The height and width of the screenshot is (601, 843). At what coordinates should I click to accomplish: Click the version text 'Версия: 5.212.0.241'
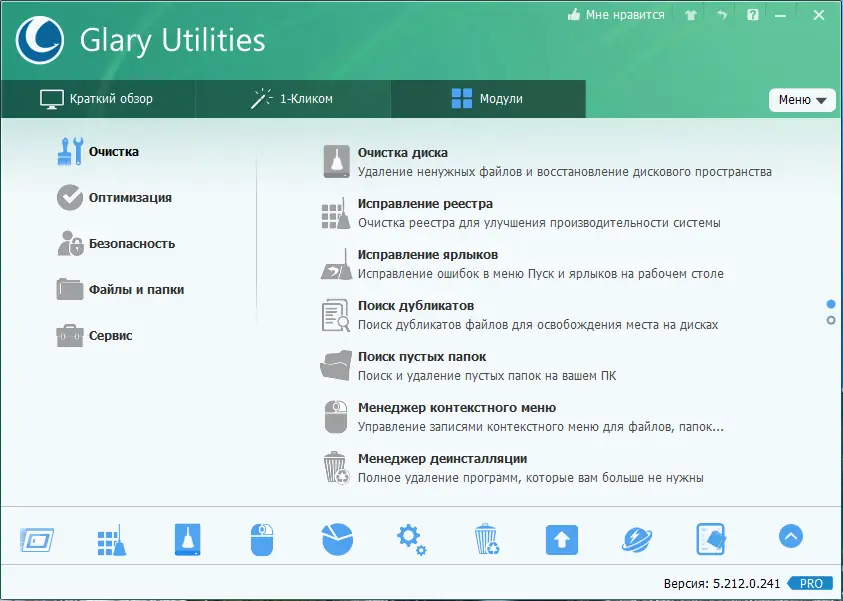[721, 583]
